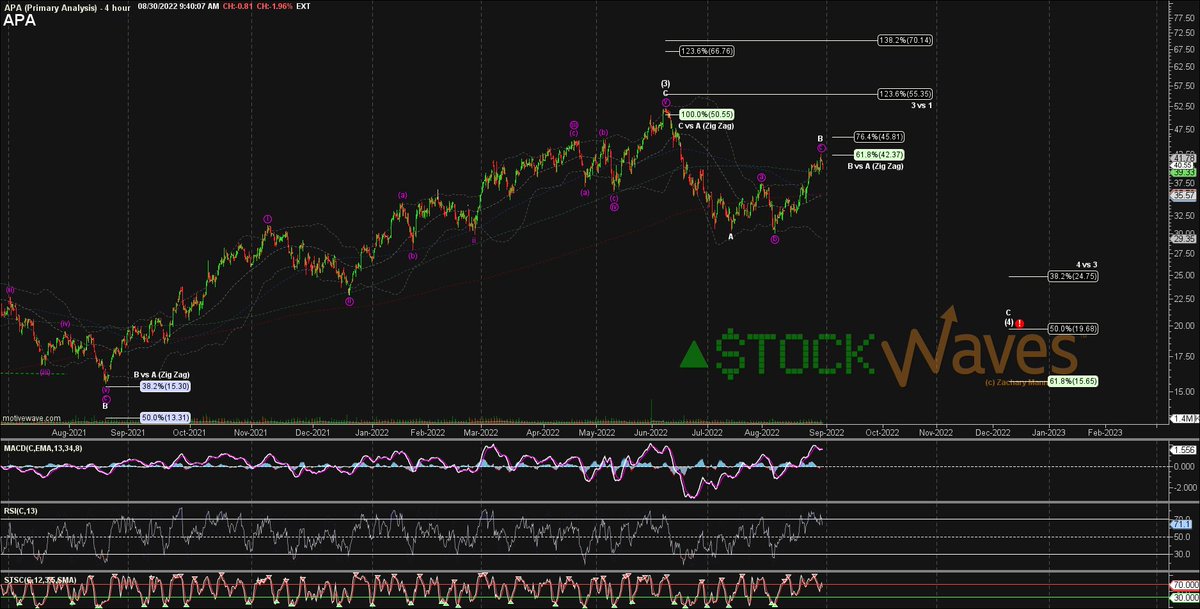Select the 38.2%(24.75) retracement label
Screen dimensions: 1200x609
coord(1073,275)
